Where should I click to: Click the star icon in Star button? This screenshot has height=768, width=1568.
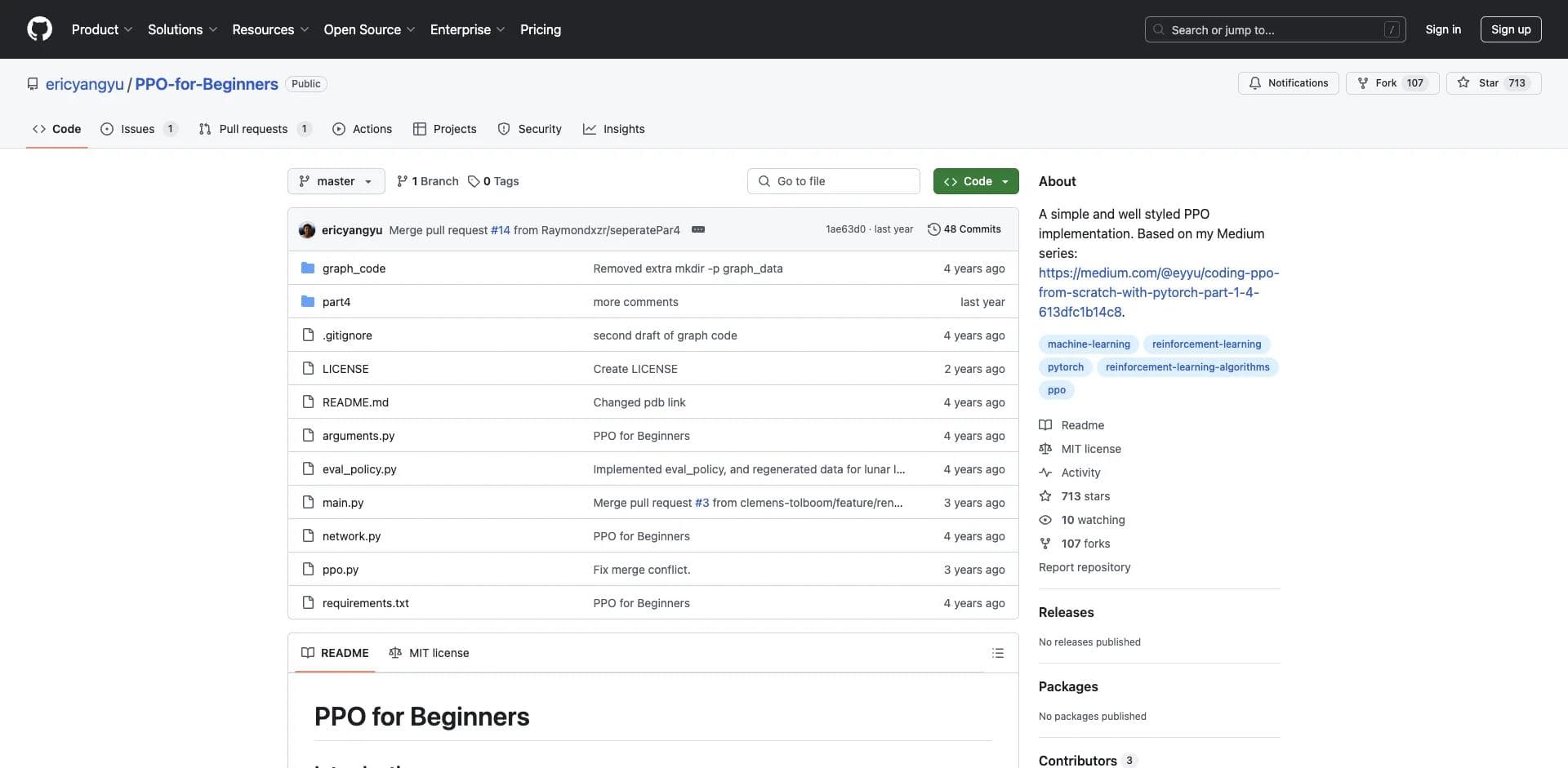pyautogui.click(x=1463, y=82)
